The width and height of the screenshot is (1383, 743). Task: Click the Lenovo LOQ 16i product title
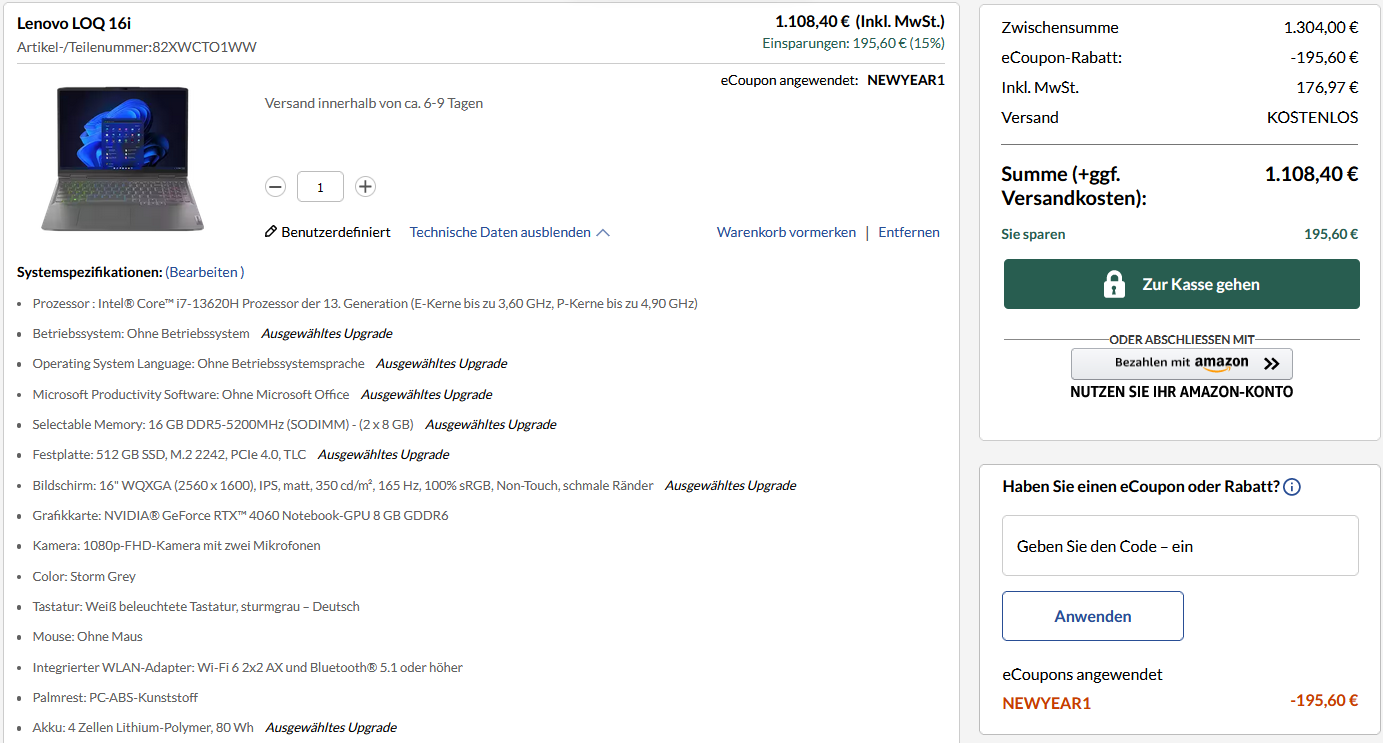[x=73, y=22]
